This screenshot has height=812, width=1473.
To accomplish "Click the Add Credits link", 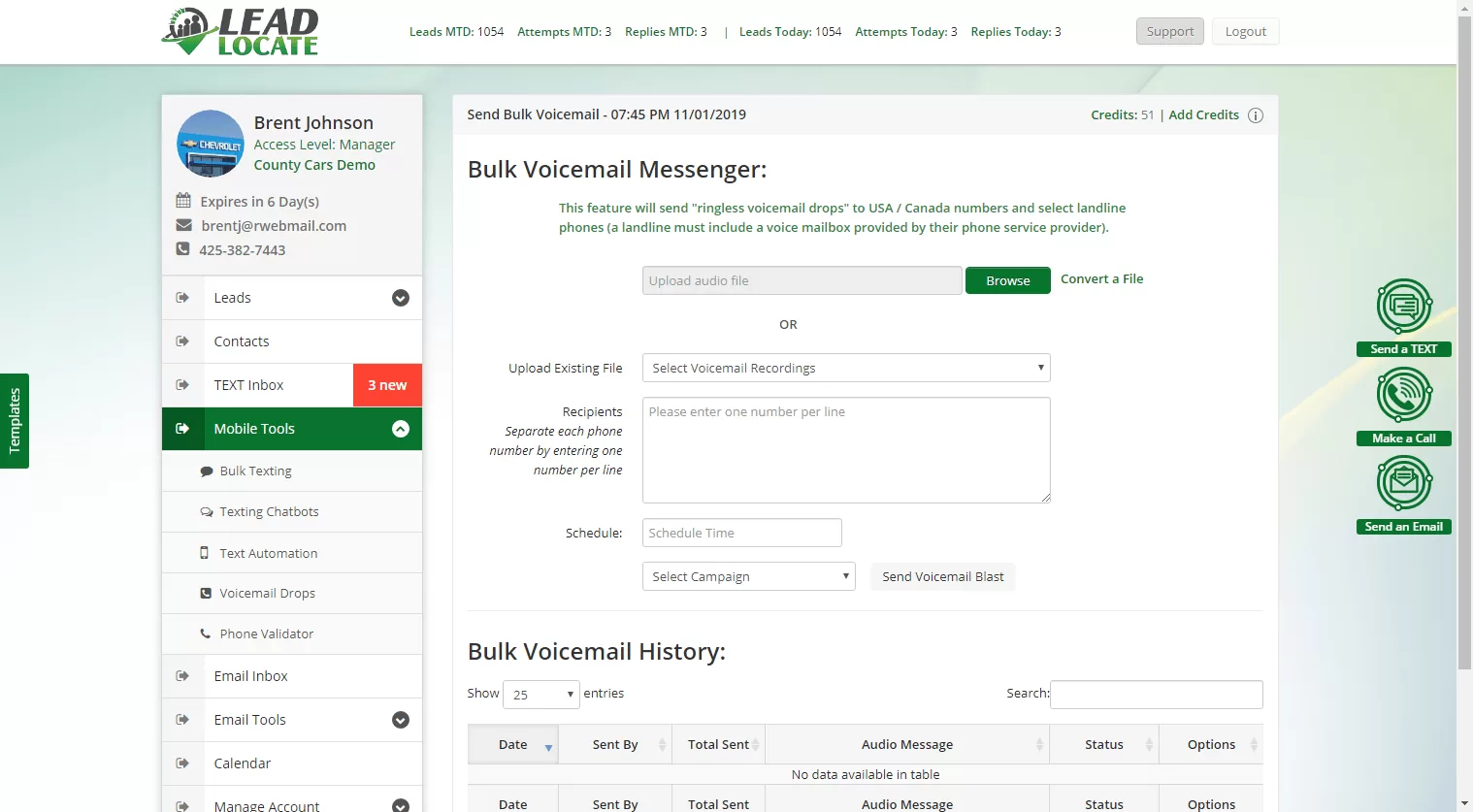I will click(x=1203, y=114).
